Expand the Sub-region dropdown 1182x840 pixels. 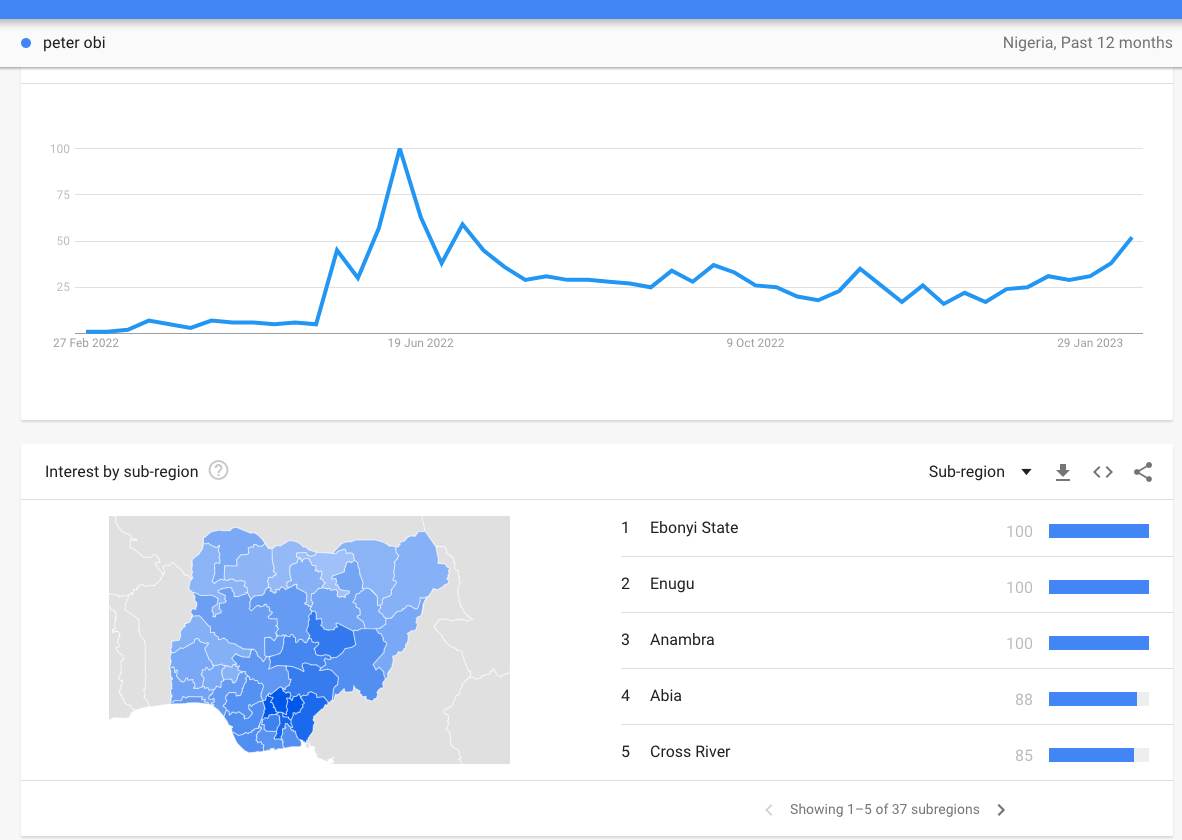979,472
